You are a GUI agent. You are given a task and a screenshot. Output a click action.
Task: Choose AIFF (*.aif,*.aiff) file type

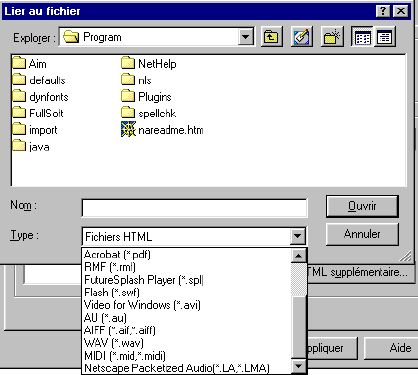point(187,330)
